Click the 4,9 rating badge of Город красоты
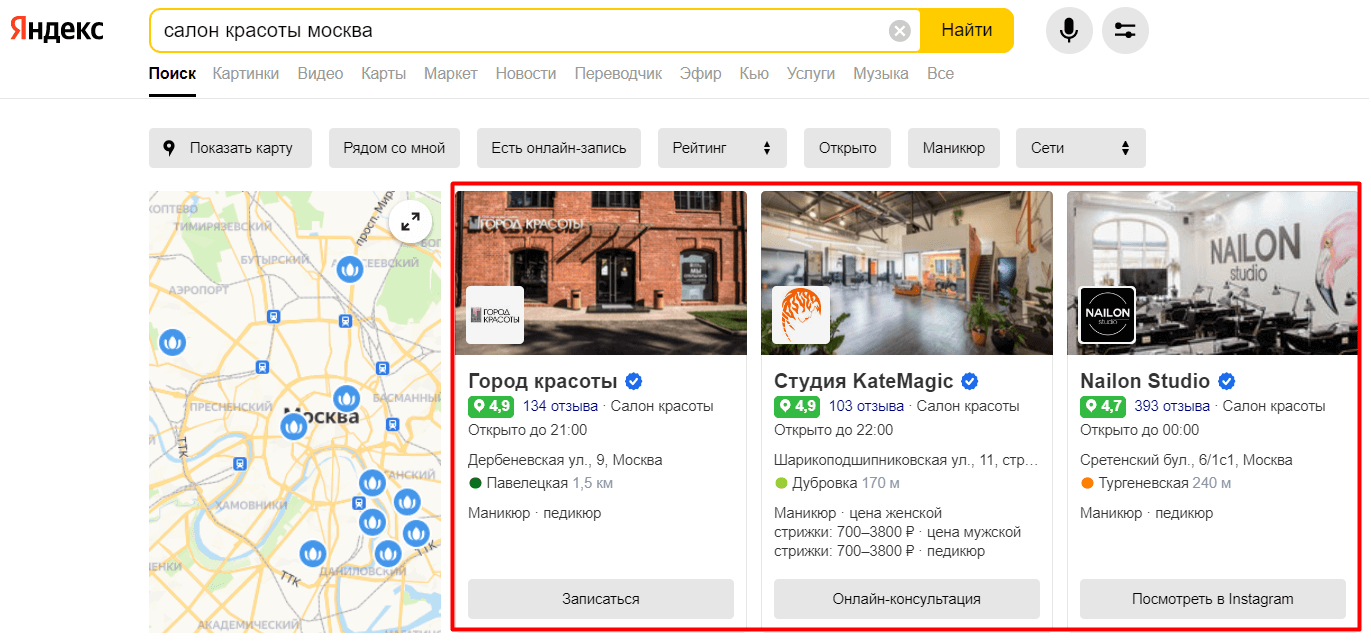 pyautogui.click(x=491, y=406)
